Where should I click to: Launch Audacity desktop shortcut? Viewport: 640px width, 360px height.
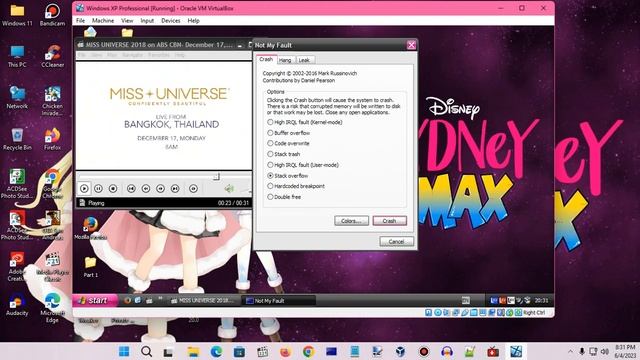[x=17, y=305]
